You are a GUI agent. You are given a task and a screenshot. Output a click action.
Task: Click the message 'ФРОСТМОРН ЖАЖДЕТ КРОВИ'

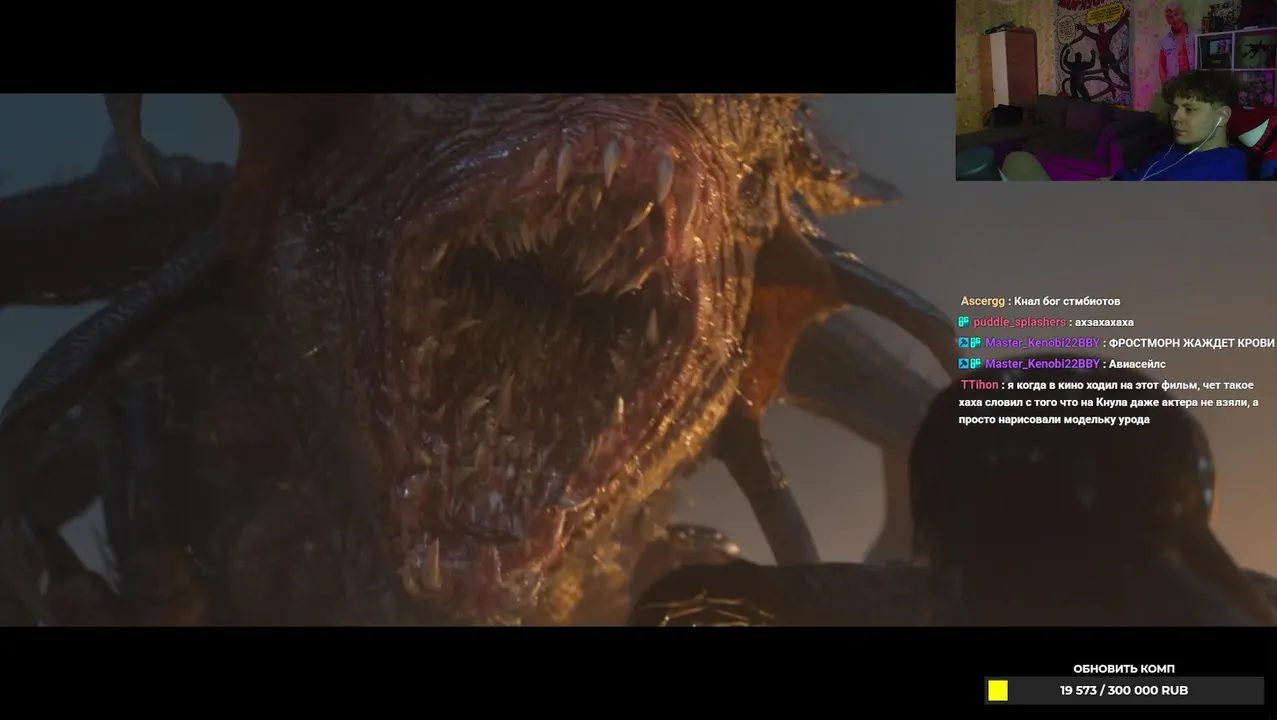[1192, 343]
